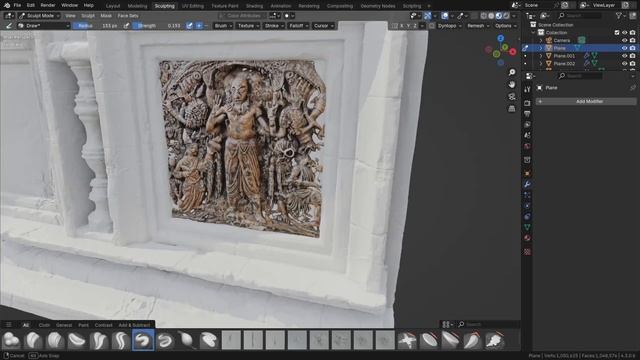Switch to Geometry Nodes workspace tab
This screenshot has height=360, width=640.
378,6
